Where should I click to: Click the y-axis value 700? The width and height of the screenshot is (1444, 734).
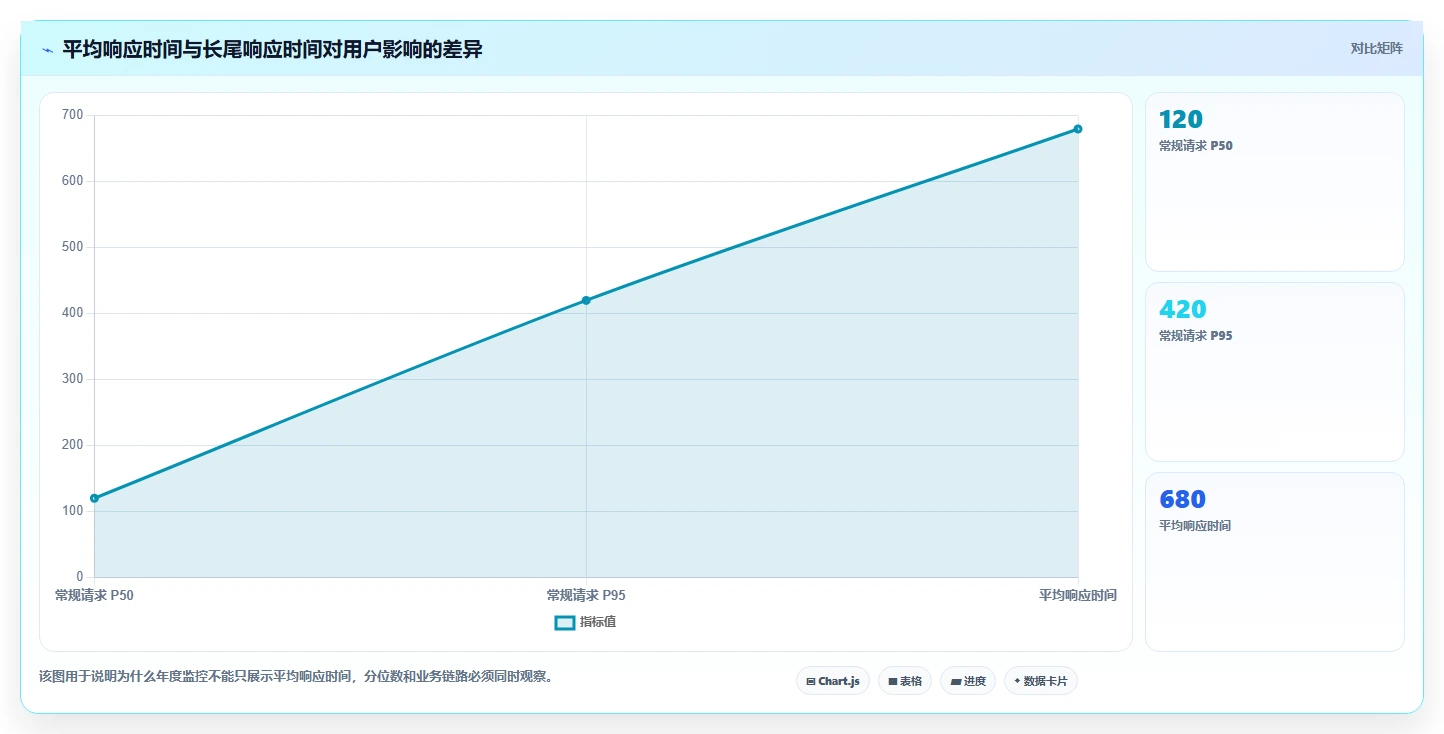72,115
